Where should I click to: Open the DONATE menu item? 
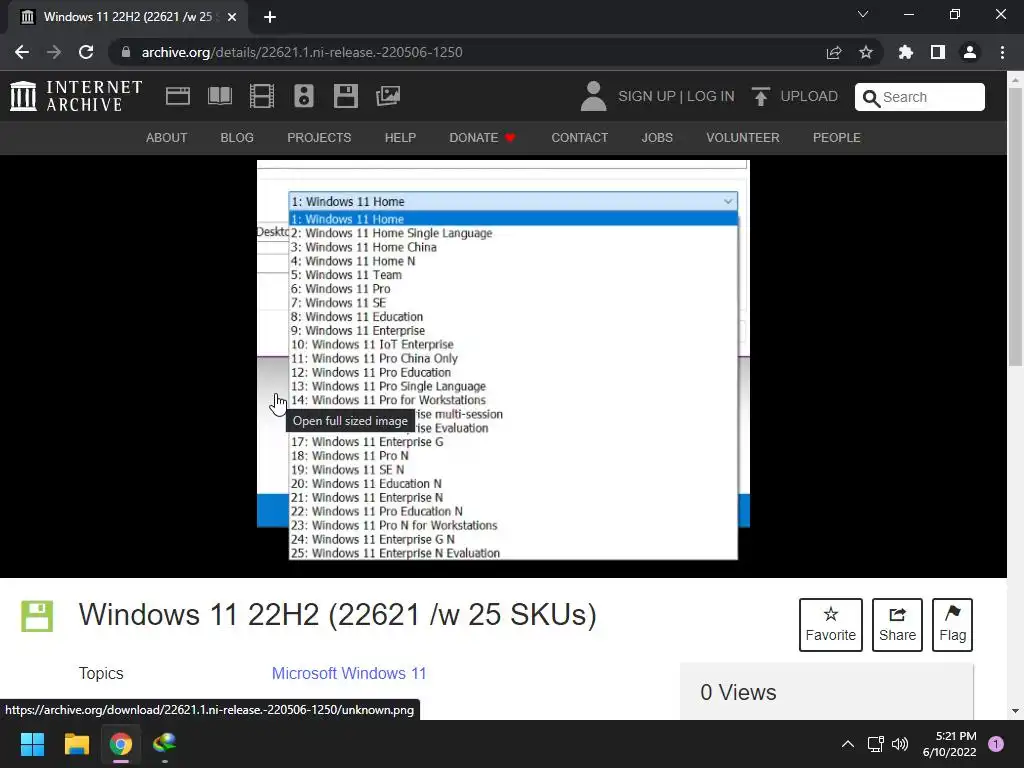[x=482, y=138]
